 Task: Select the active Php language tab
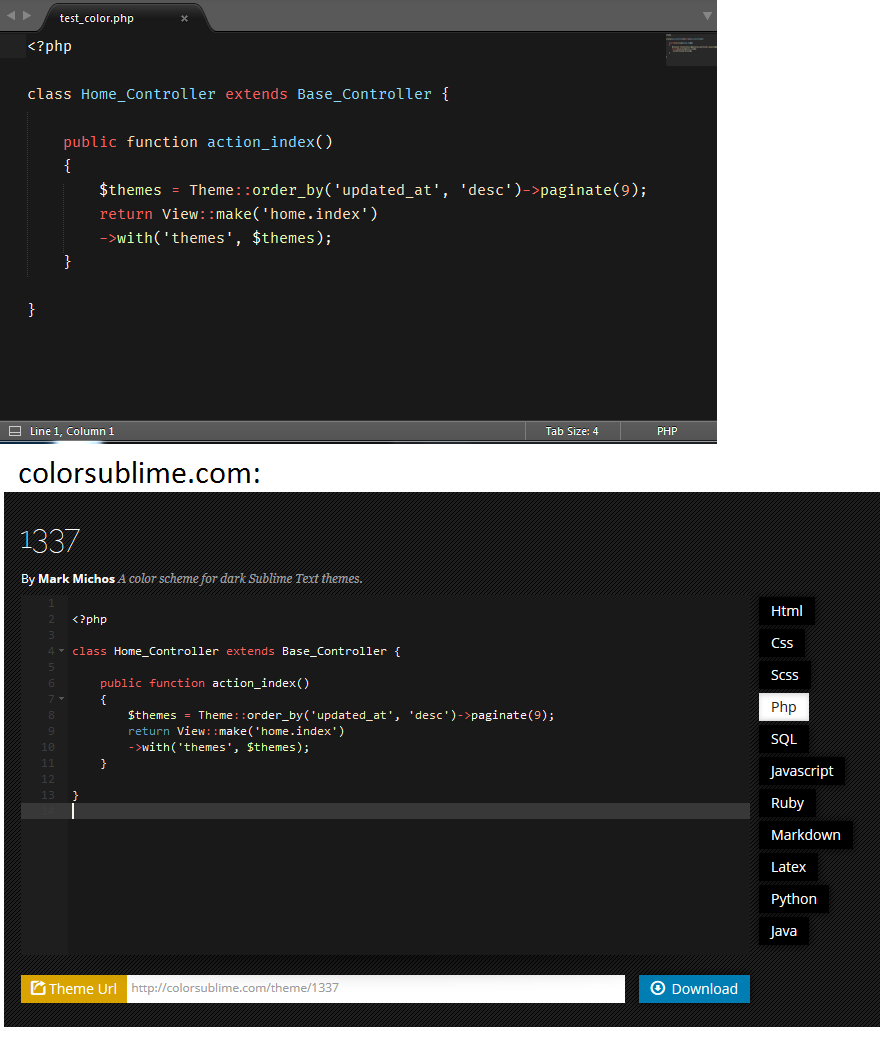[x=783, y=706]
